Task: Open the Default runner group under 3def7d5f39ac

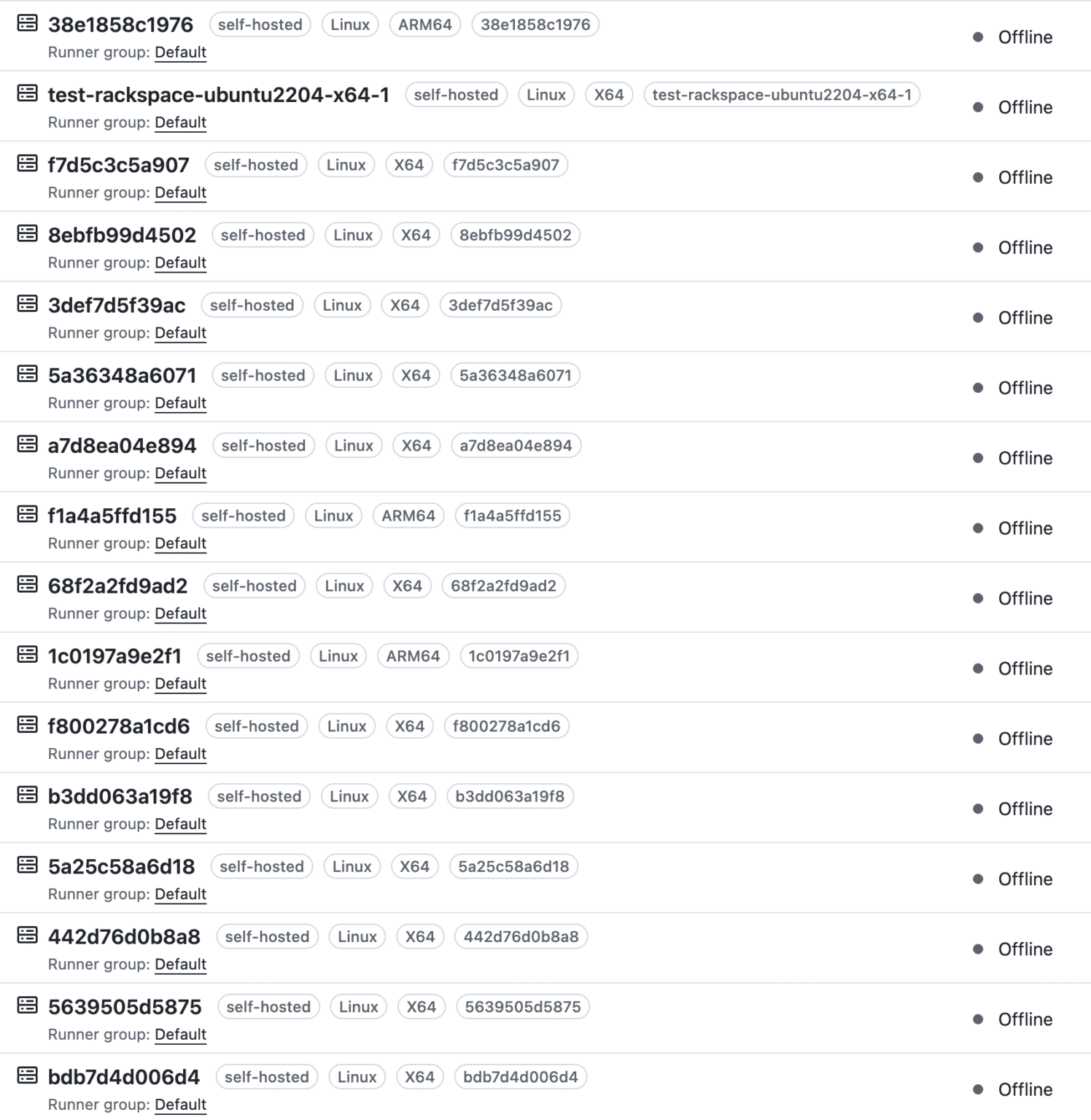Action: tap(180, 332)
